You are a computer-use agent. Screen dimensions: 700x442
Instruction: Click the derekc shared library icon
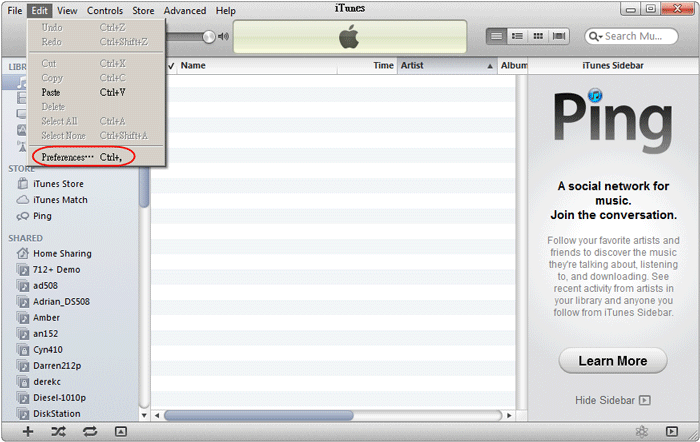[22, 382]
